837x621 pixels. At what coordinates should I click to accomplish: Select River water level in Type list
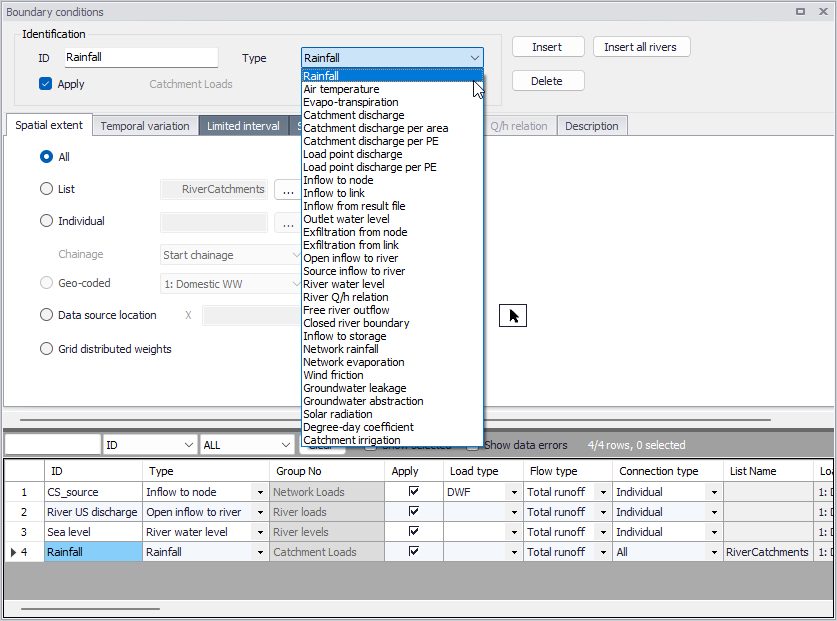coord(392,284)
